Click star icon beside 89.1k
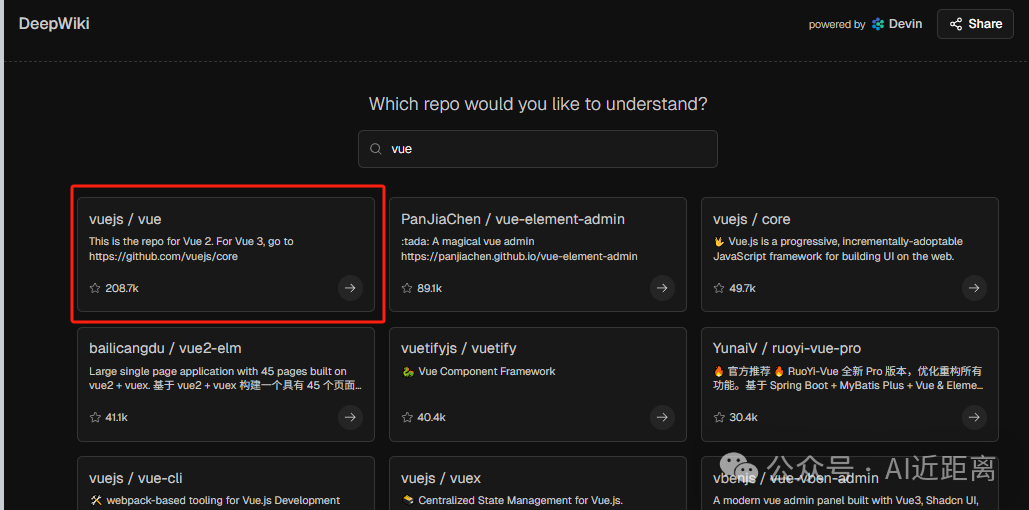The height and width of the screenshot is (510, 1029). point(407,287)
